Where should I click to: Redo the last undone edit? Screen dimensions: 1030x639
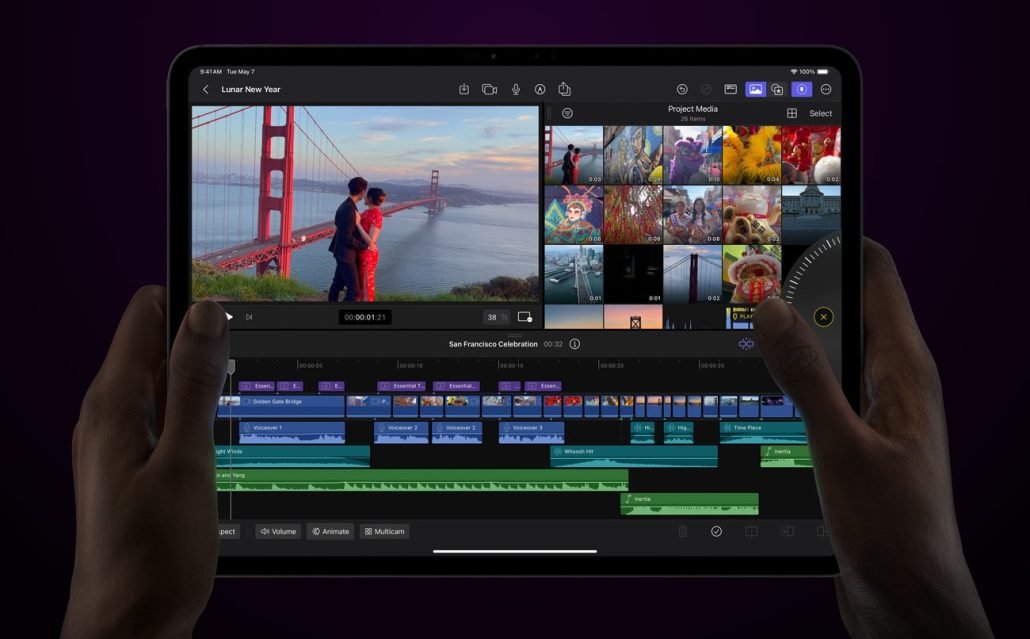pos(706,89)
